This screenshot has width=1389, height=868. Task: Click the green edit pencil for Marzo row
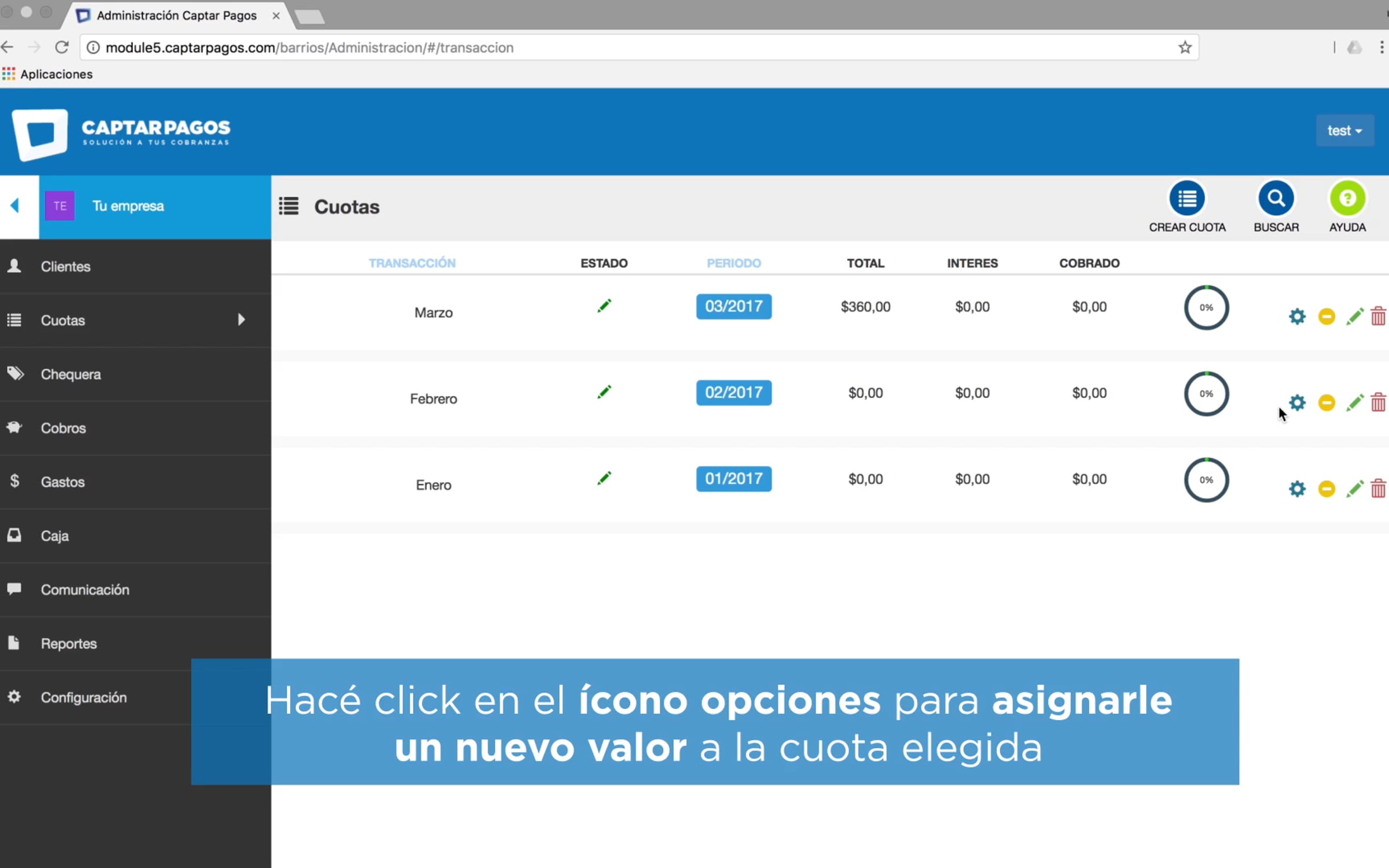1354,317
